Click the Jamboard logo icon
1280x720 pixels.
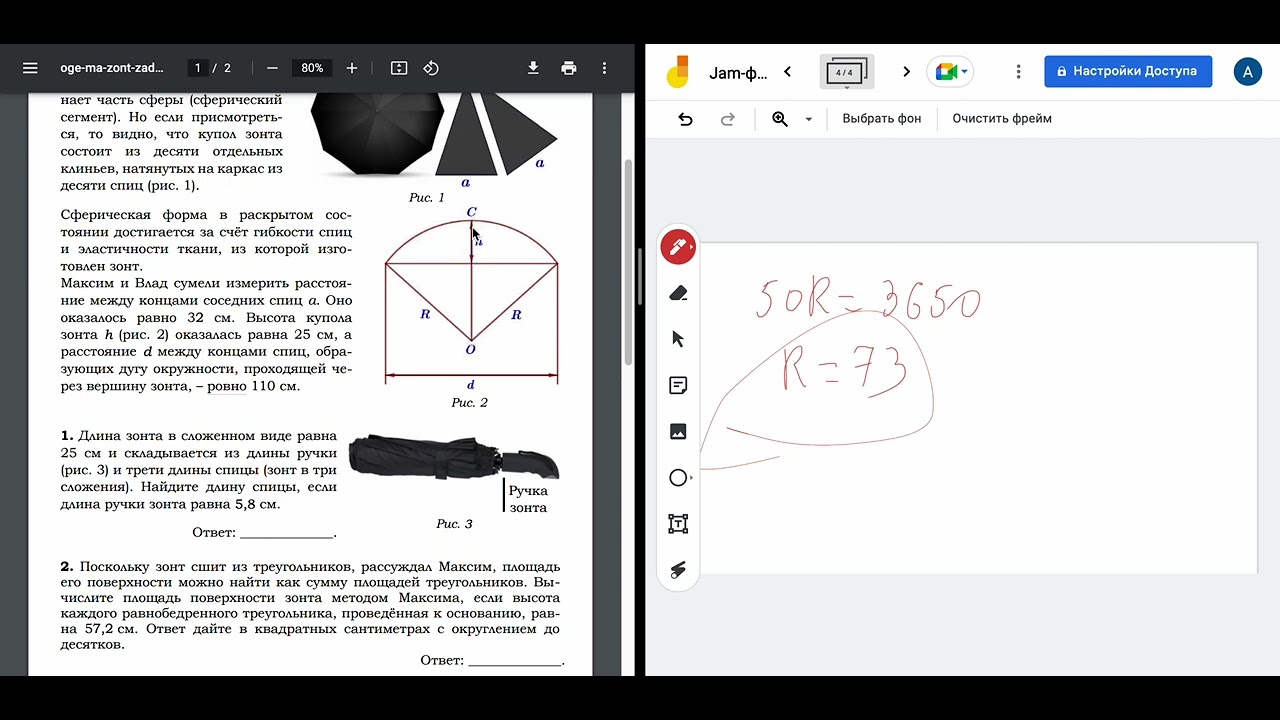[x=679, y=72]
